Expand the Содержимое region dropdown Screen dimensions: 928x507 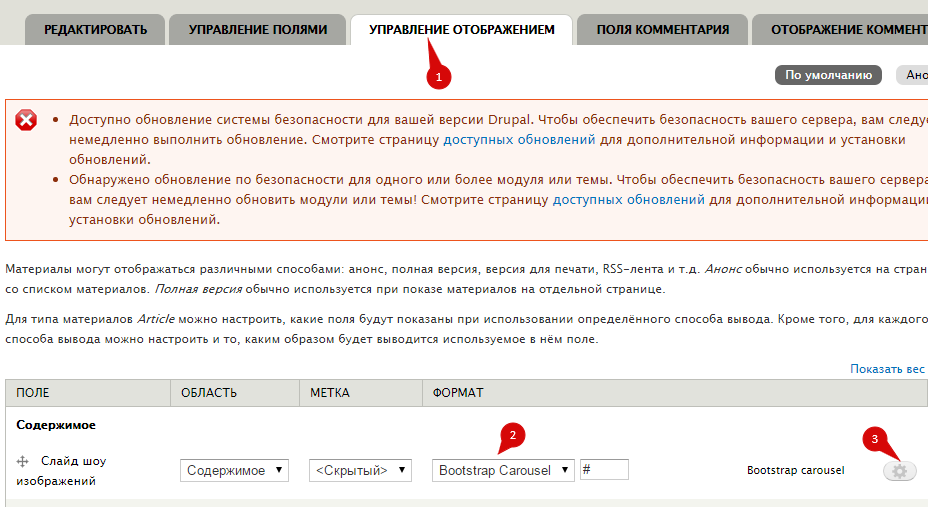coord(234,470)
